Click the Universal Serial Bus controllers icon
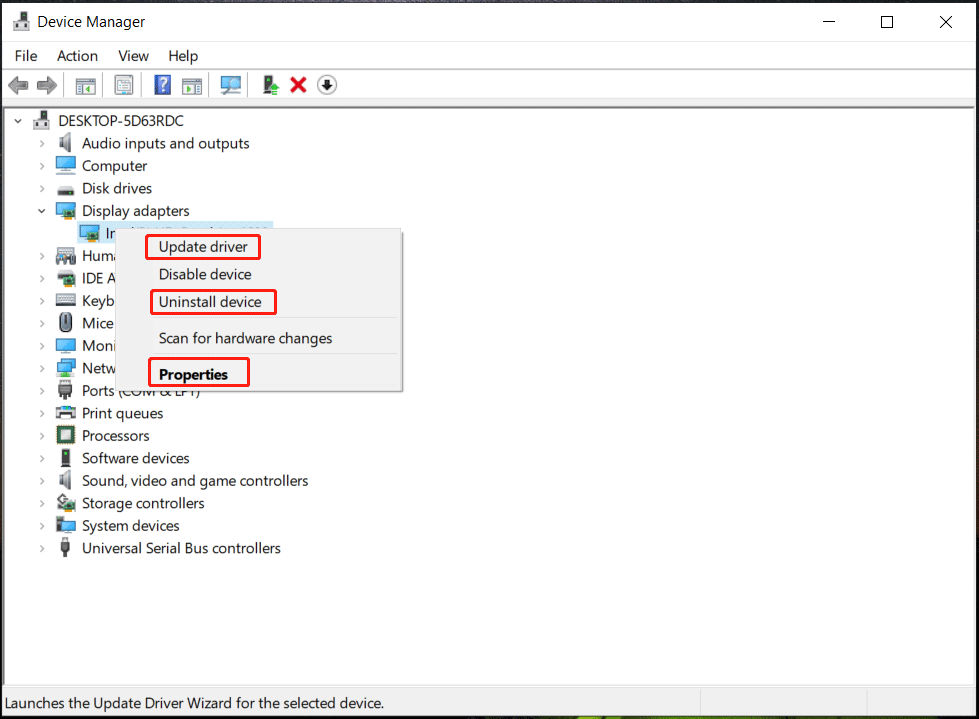979x719 pixels. 65,547
